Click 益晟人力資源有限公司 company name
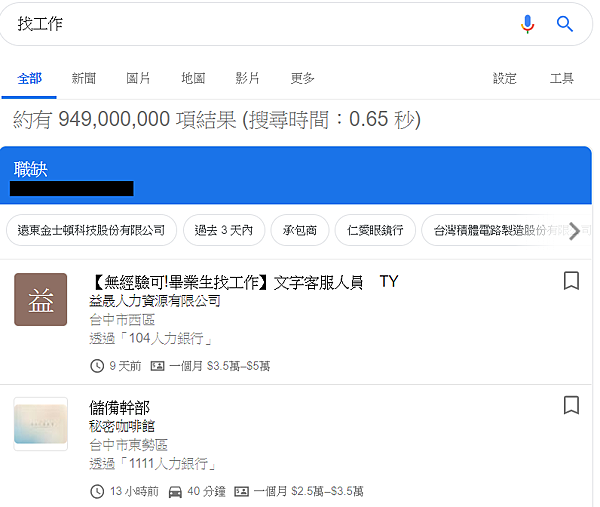Screen dimensions: 600x507 coord(155,301)
